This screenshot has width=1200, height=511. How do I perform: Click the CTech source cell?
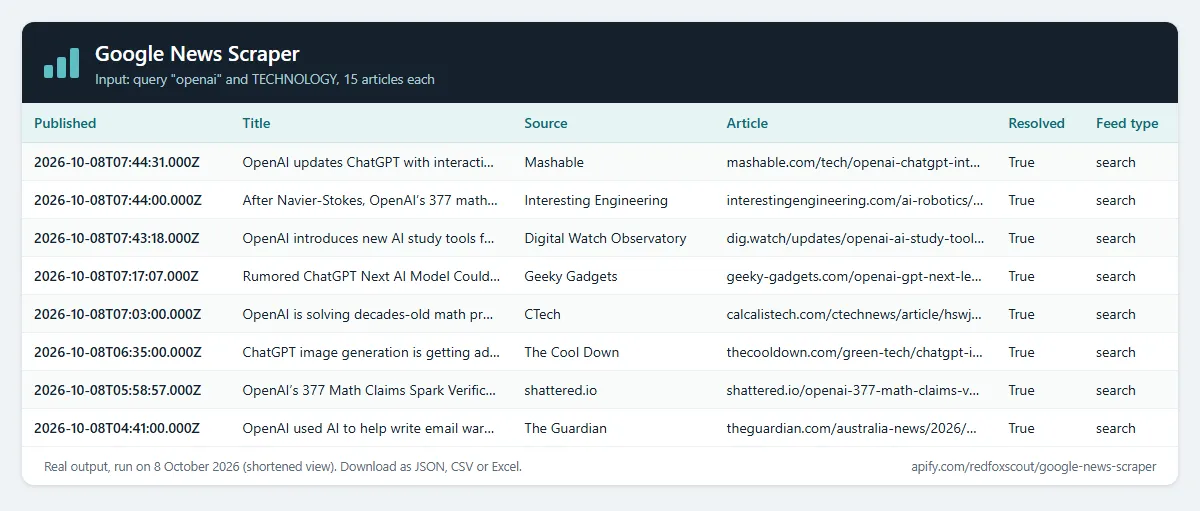pos(543,314)
